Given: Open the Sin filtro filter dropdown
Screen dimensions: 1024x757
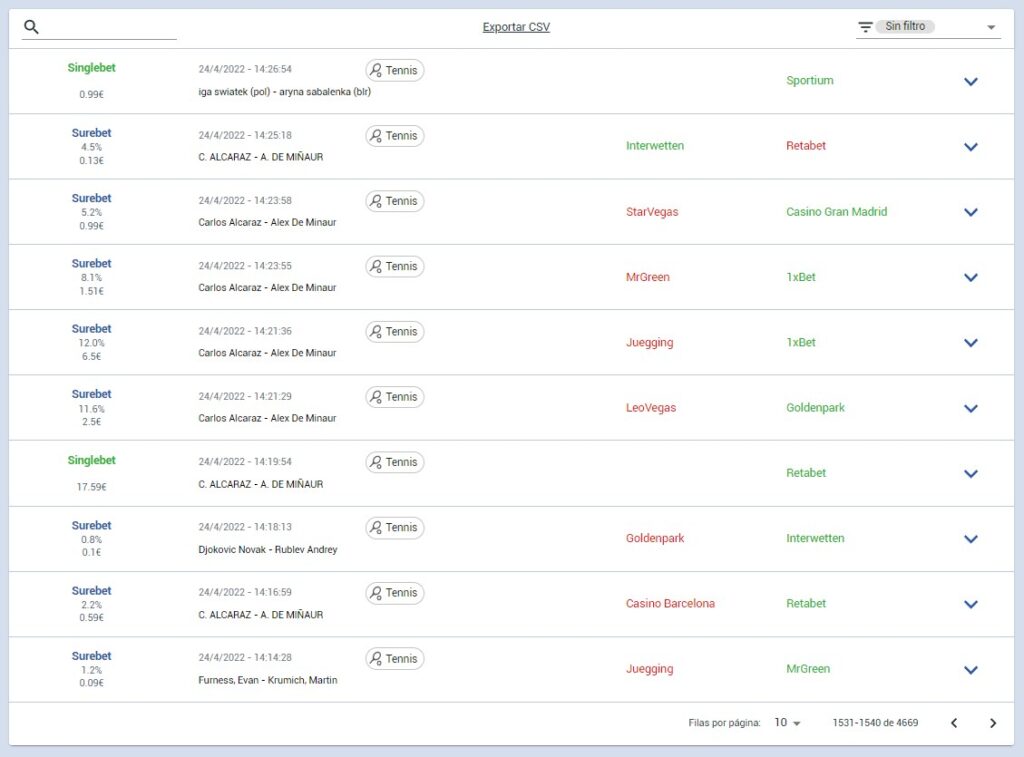Looking at the screenshot, I should (x=928, y=27).
